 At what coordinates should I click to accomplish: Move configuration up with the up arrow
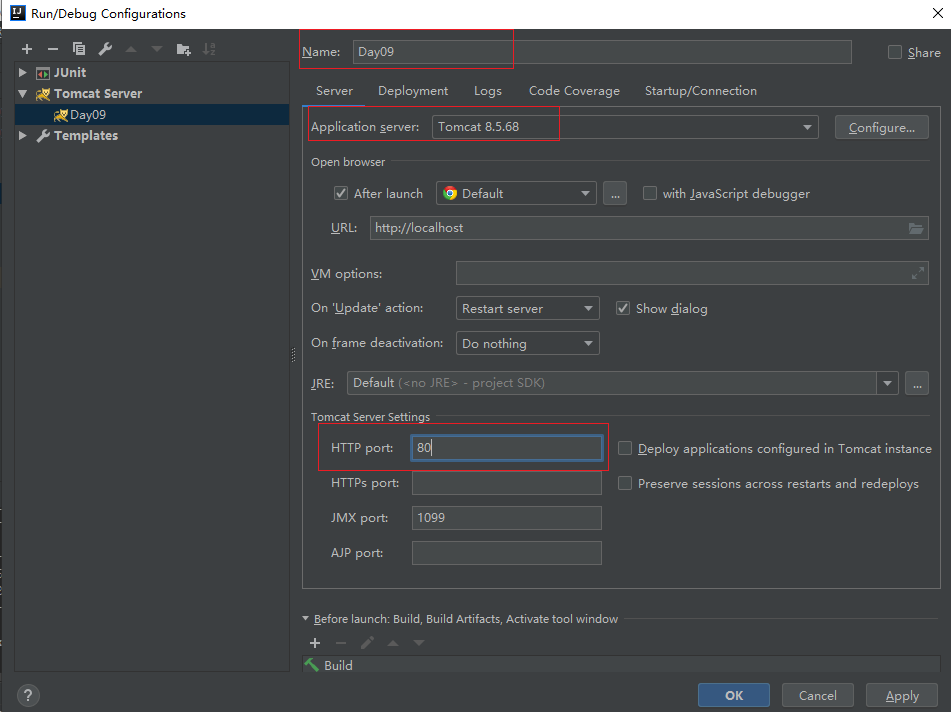point(131,49)
